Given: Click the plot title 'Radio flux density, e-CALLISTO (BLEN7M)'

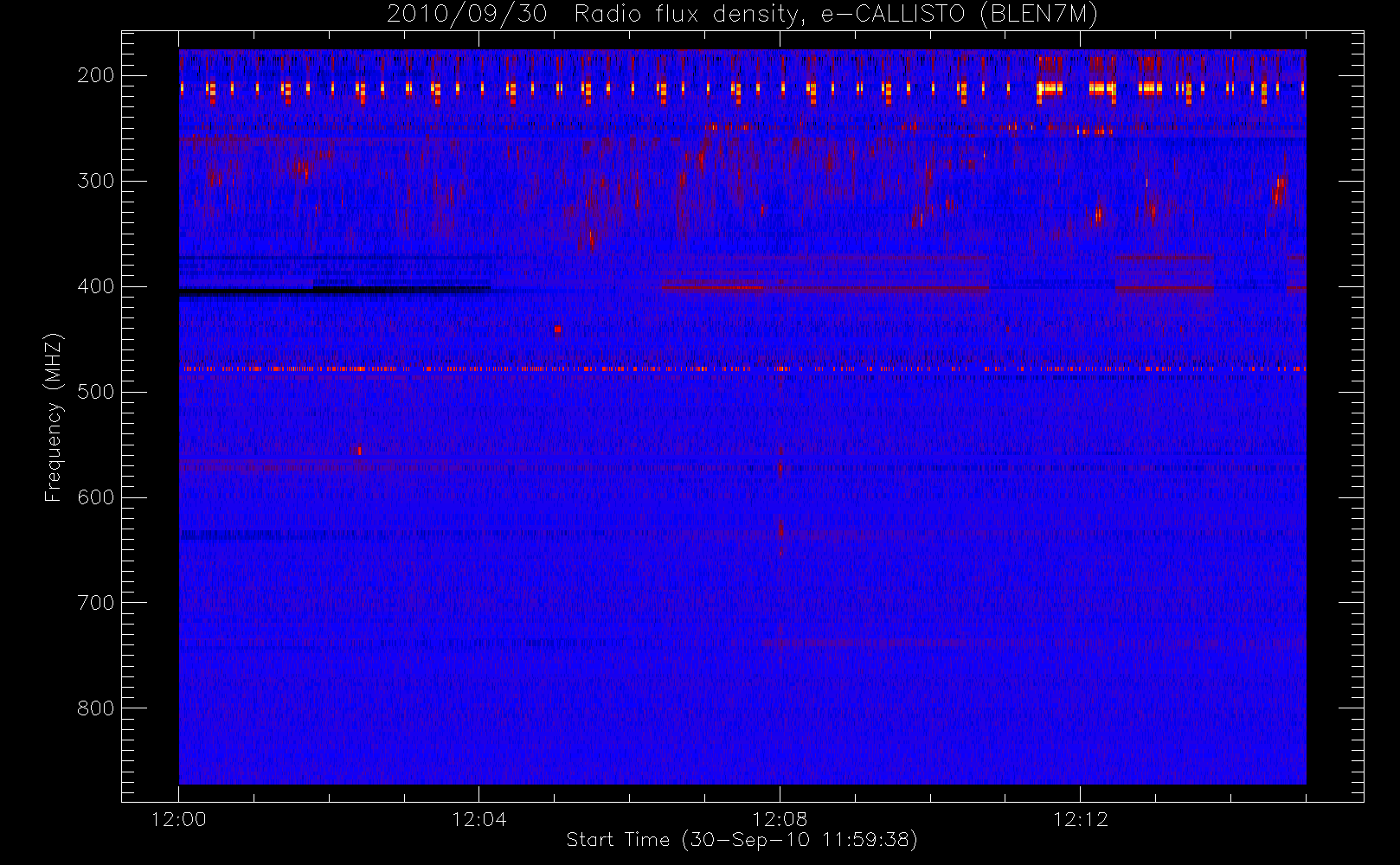Looking at the screenshot, I should [x=836, y=15].
